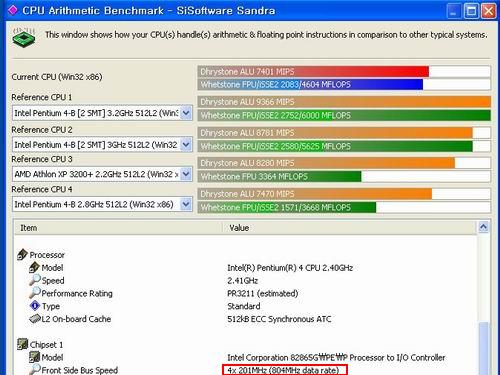Screen dimensions: 500x375
Task: Click the Whetstone 1571/3668 MFLOPS bar
Action: pos(287,207)
